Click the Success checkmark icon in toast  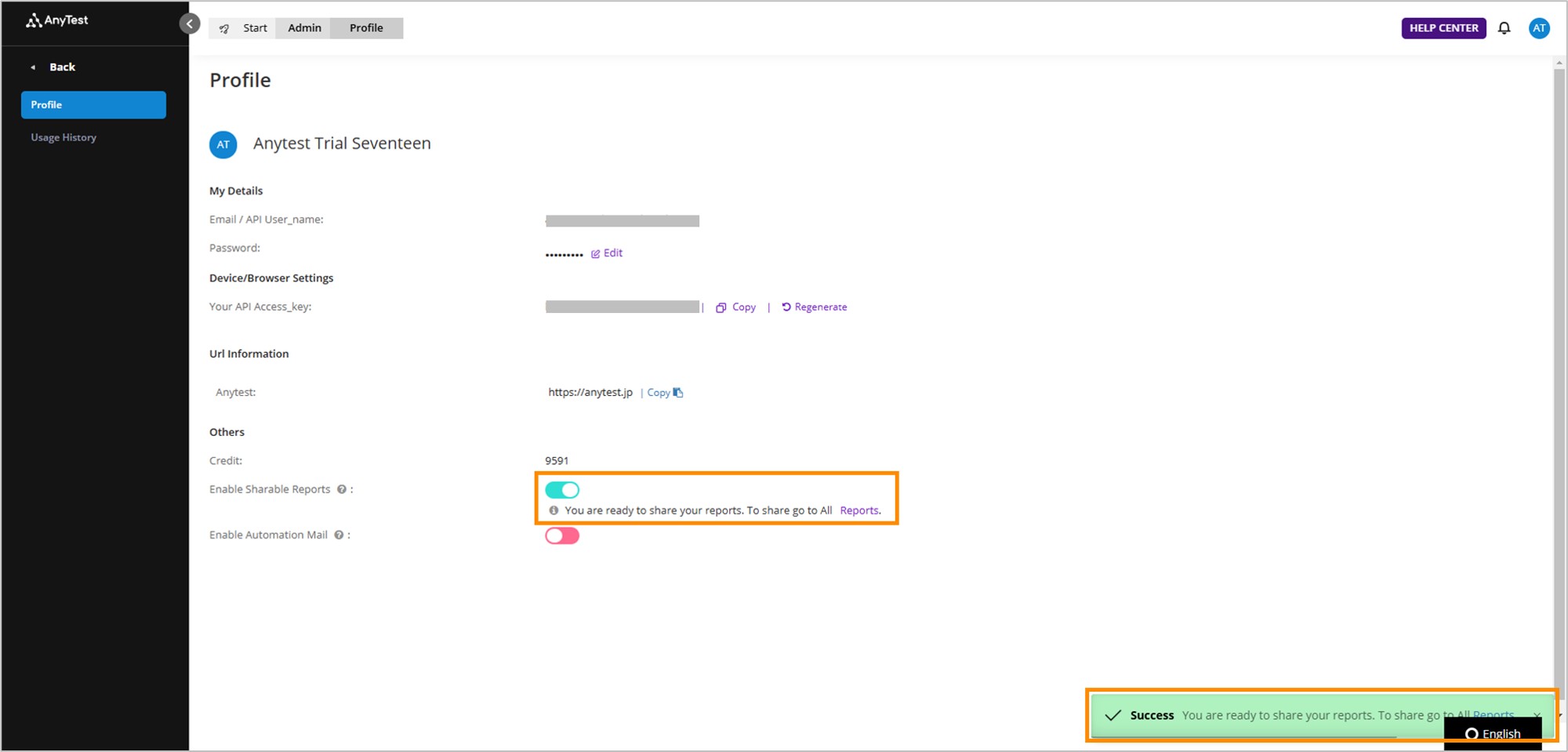(x=1112, y=715)
